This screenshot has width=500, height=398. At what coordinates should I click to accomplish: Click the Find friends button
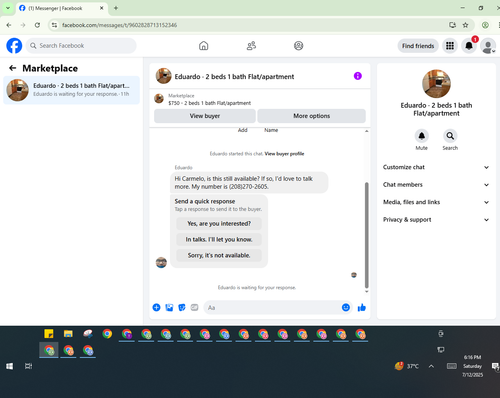pos(418,46)
